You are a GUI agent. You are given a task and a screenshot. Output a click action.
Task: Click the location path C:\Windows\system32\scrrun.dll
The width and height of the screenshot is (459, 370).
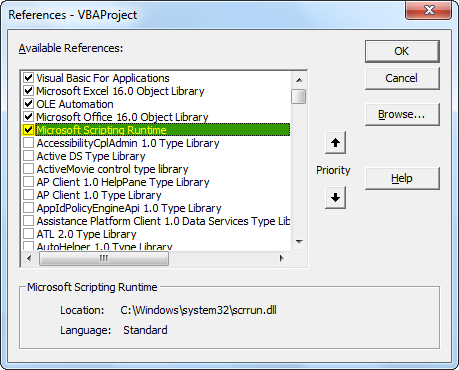tap(198, 310)
